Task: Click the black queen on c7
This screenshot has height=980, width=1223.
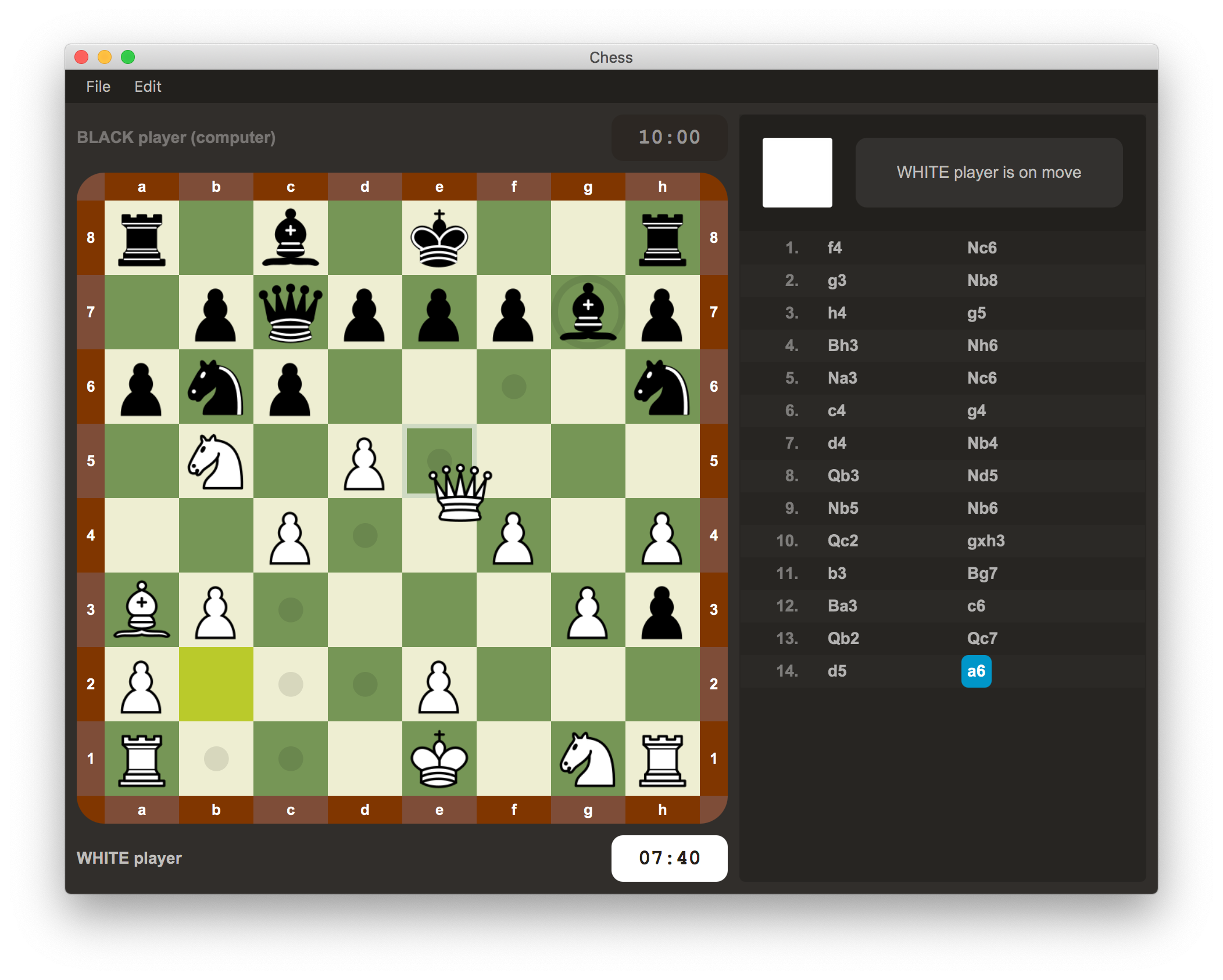Action: click(x=290, y=313)
